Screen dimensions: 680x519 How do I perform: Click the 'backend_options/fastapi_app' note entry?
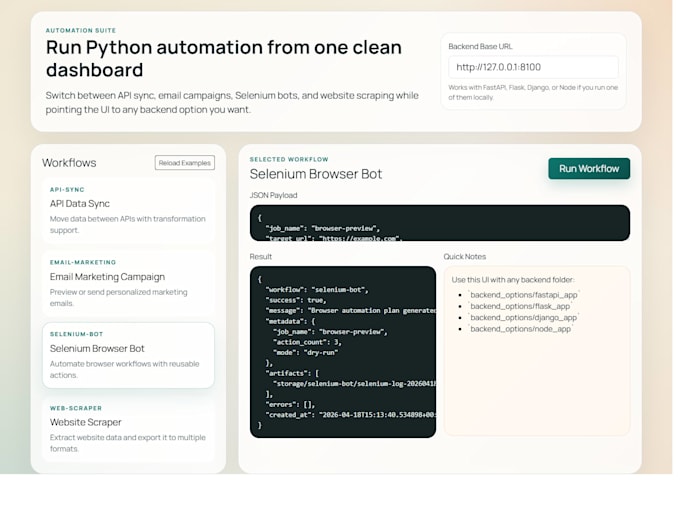click(x=523, y=295)
